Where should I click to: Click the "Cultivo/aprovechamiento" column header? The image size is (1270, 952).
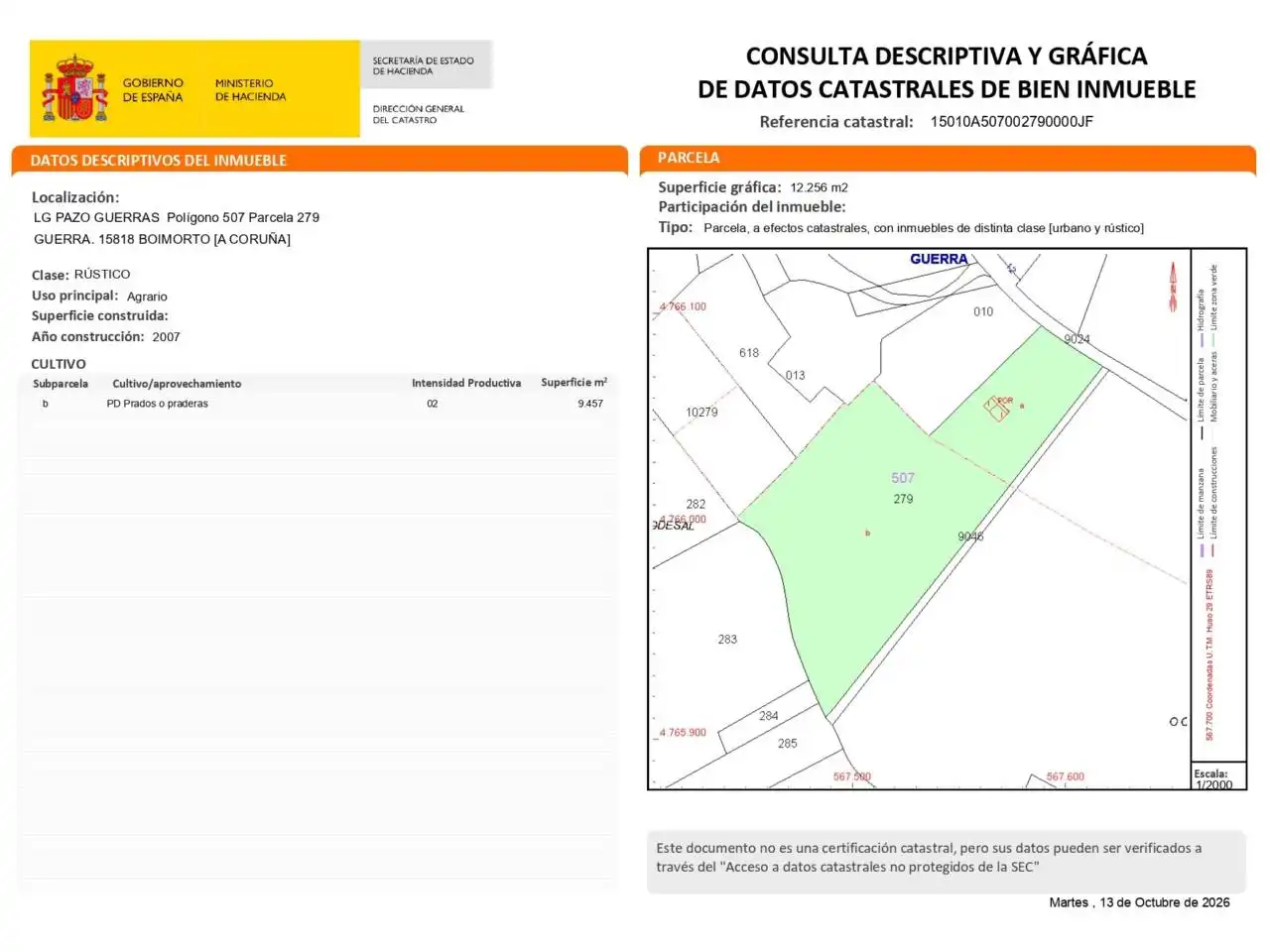177,384
